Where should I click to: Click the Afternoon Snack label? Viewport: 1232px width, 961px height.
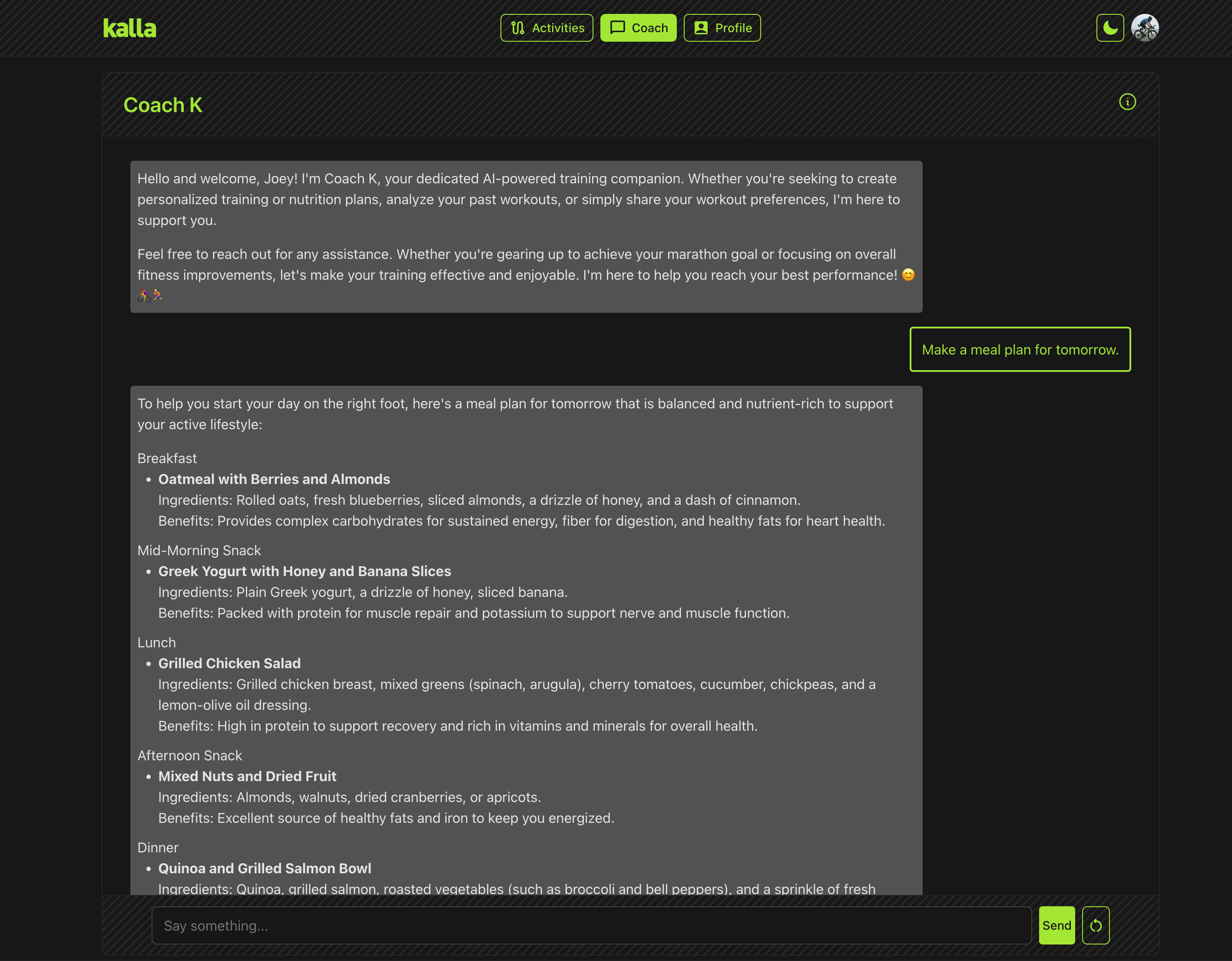tap(189, 755)
